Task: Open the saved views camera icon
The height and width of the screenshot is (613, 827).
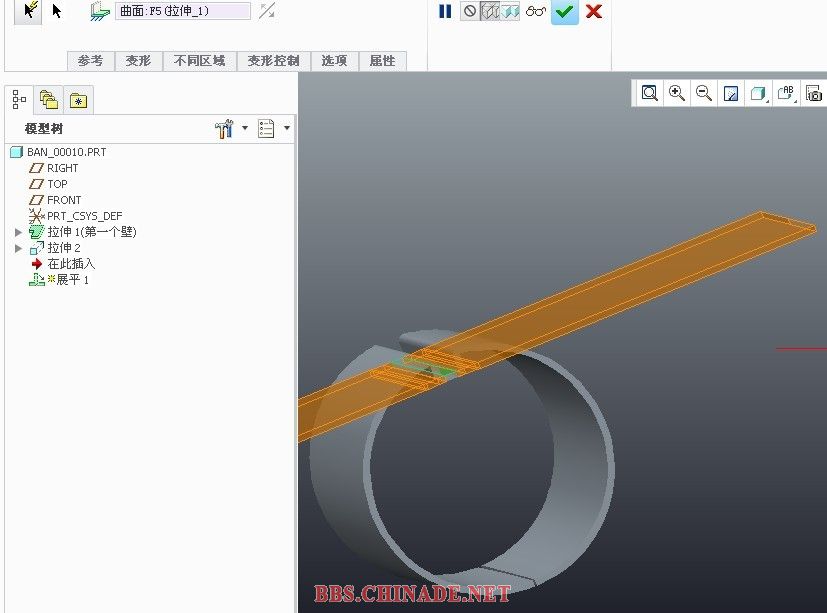Action: tap(814, 94)
